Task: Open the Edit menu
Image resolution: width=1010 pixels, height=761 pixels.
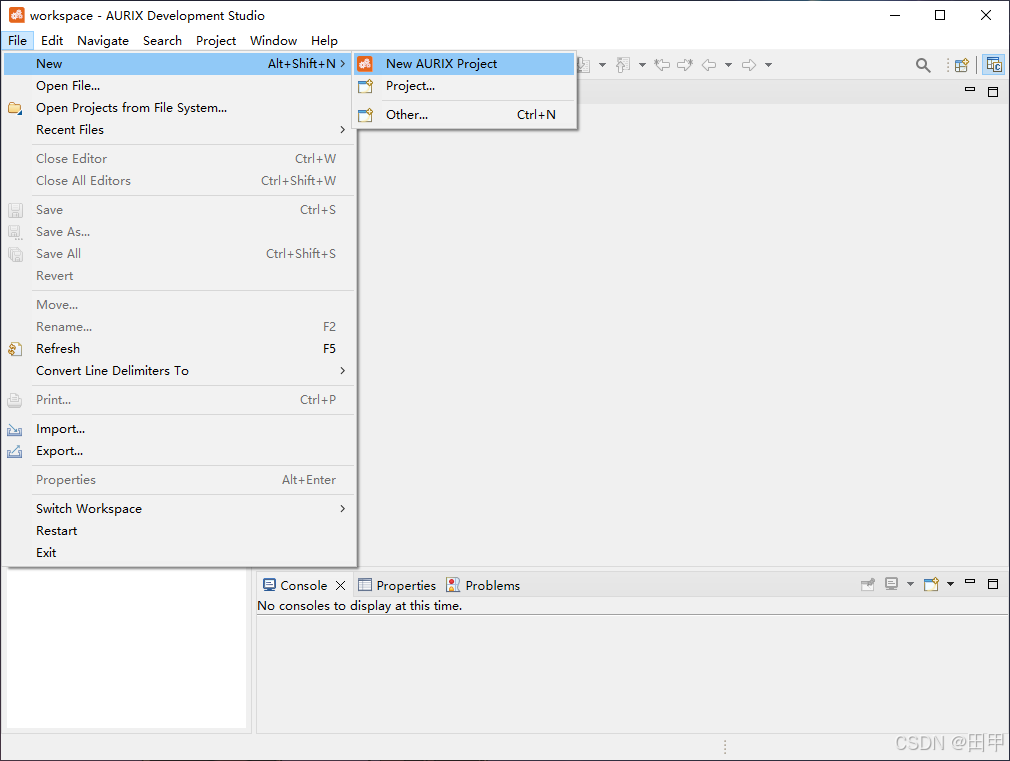Action: (x=52, y=41)
